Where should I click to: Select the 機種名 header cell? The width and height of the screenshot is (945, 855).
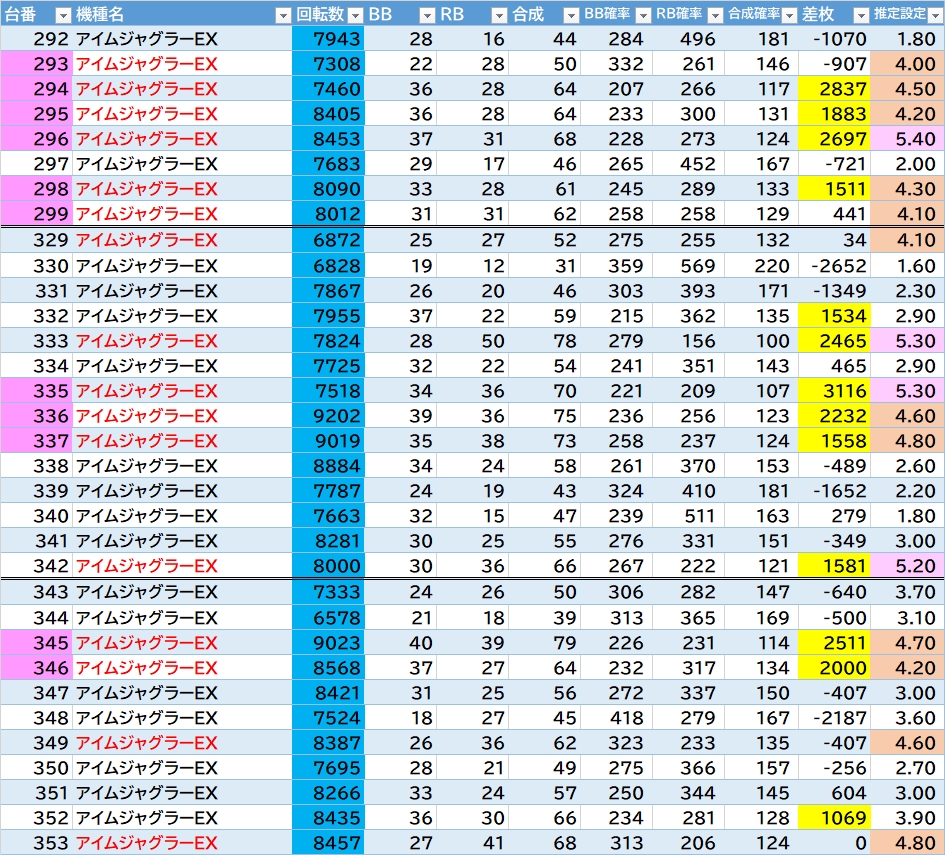(182, 14)
